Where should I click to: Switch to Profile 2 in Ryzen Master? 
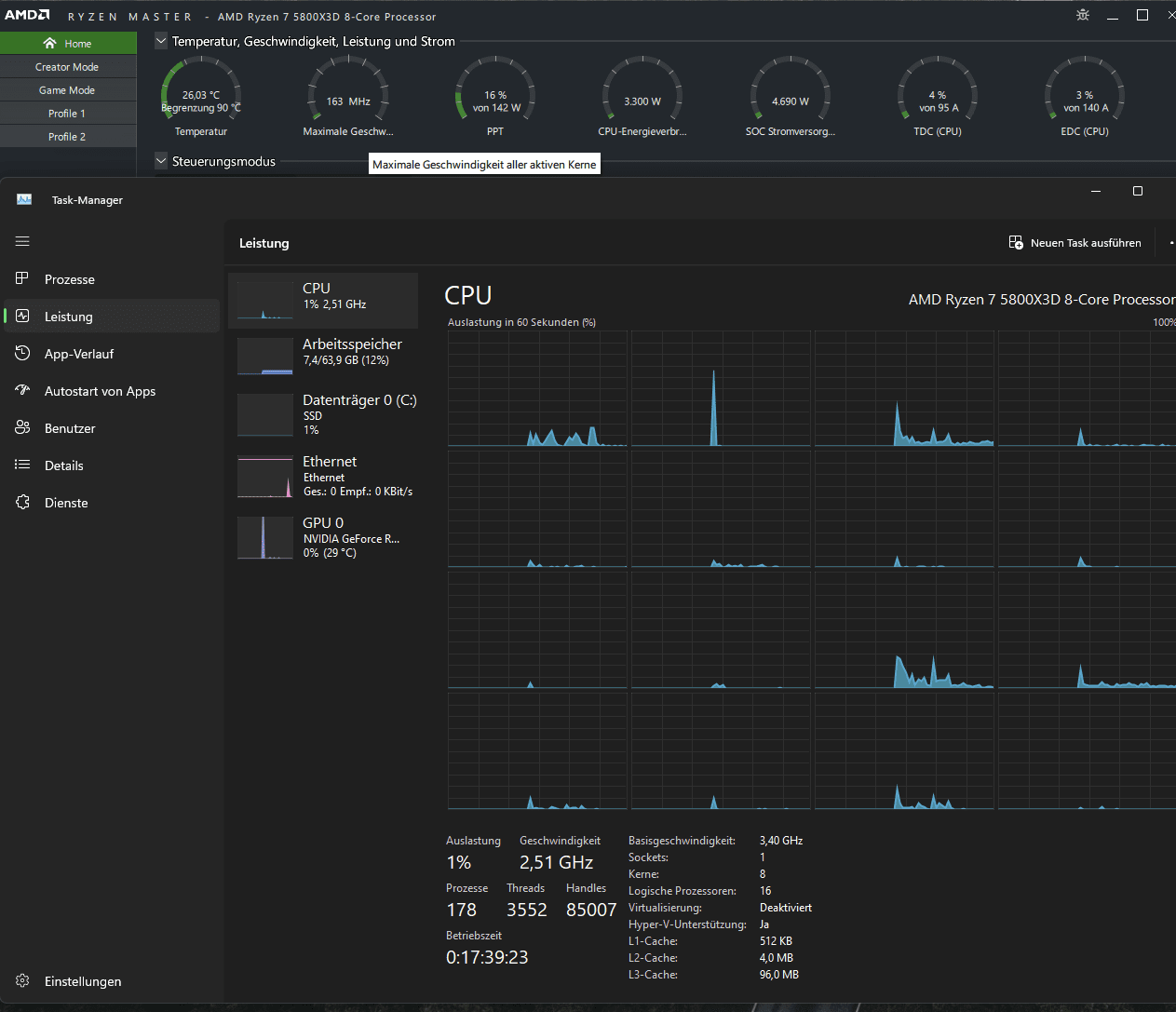(x=67, y=137)
